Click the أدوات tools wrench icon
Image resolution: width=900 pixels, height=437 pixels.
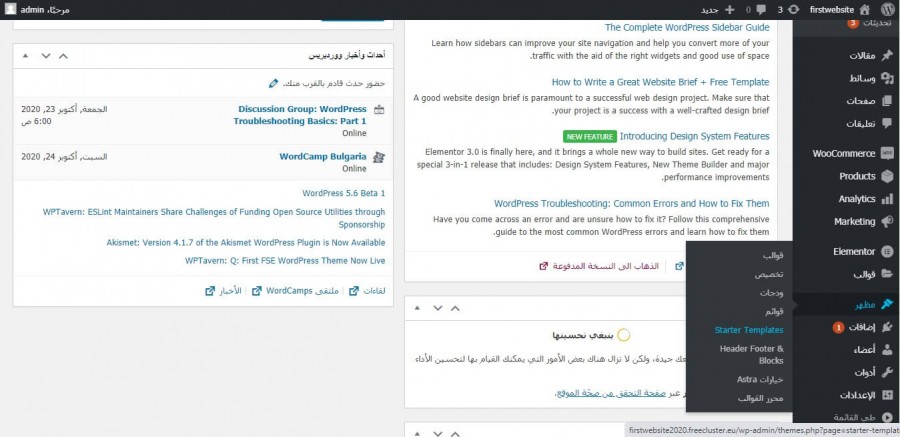[887, 372]
